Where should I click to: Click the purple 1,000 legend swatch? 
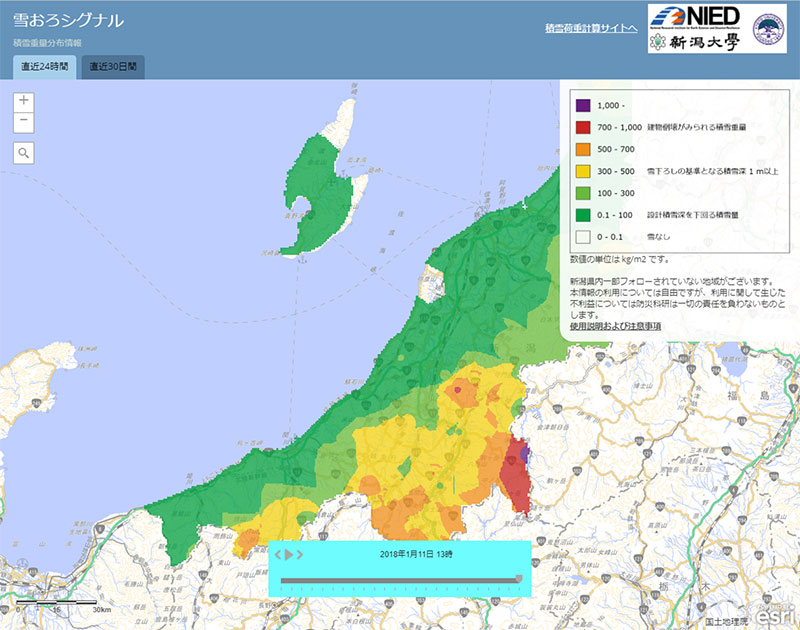(x=582, y=105)
